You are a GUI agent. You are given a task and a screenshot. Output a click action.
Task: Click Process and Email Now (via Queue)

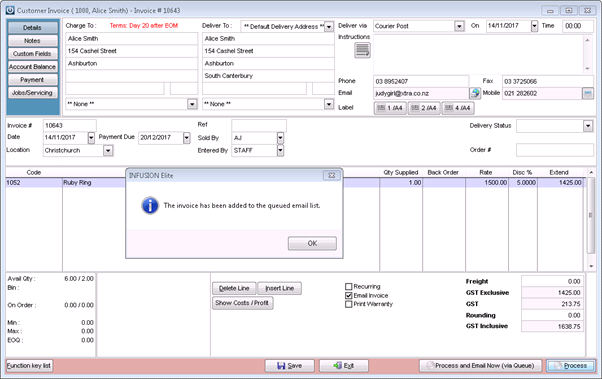click(x=480, y=366)
